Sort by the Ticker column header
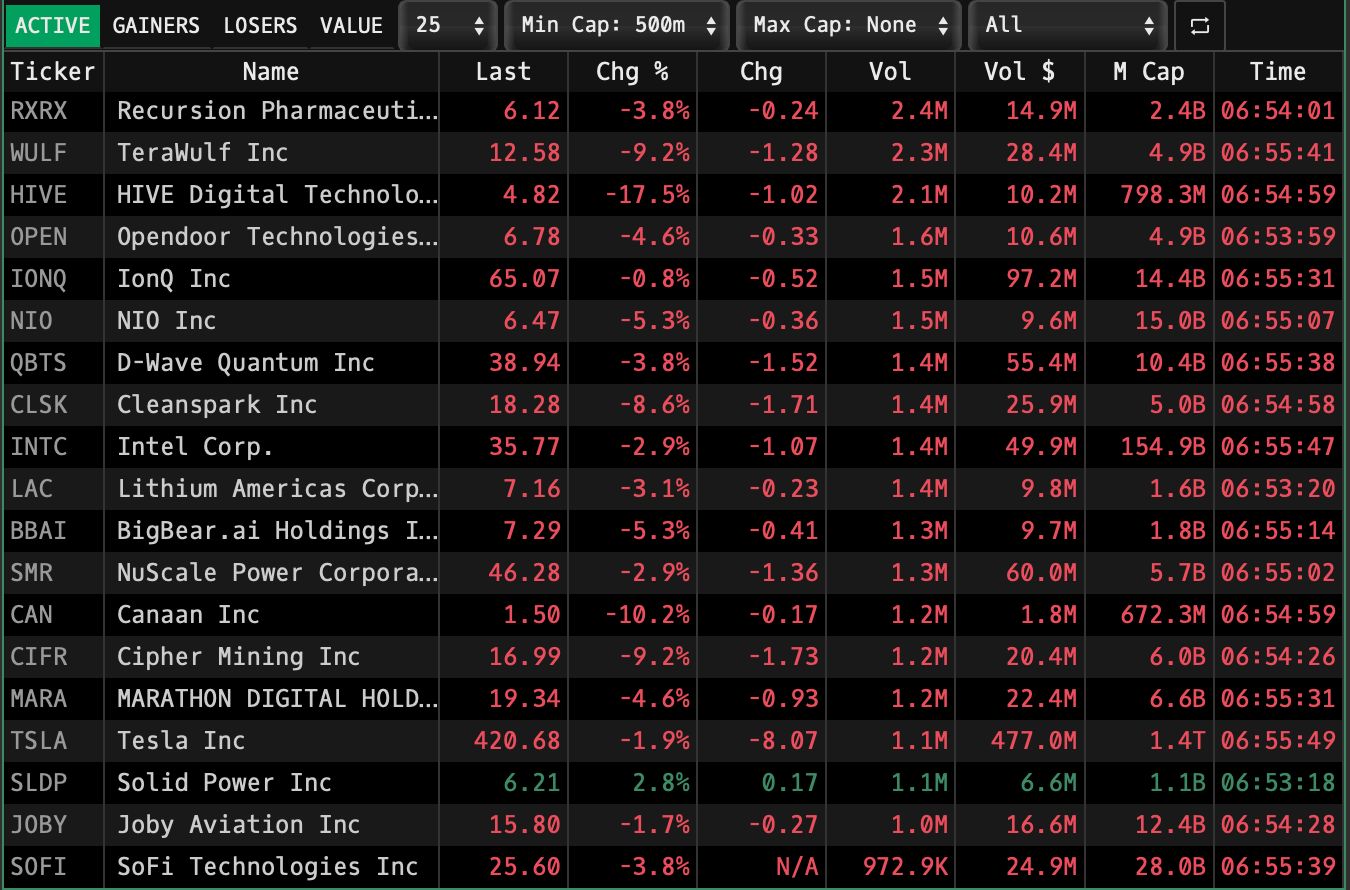This screenshot has width=1350, height=890. point(53,71)
